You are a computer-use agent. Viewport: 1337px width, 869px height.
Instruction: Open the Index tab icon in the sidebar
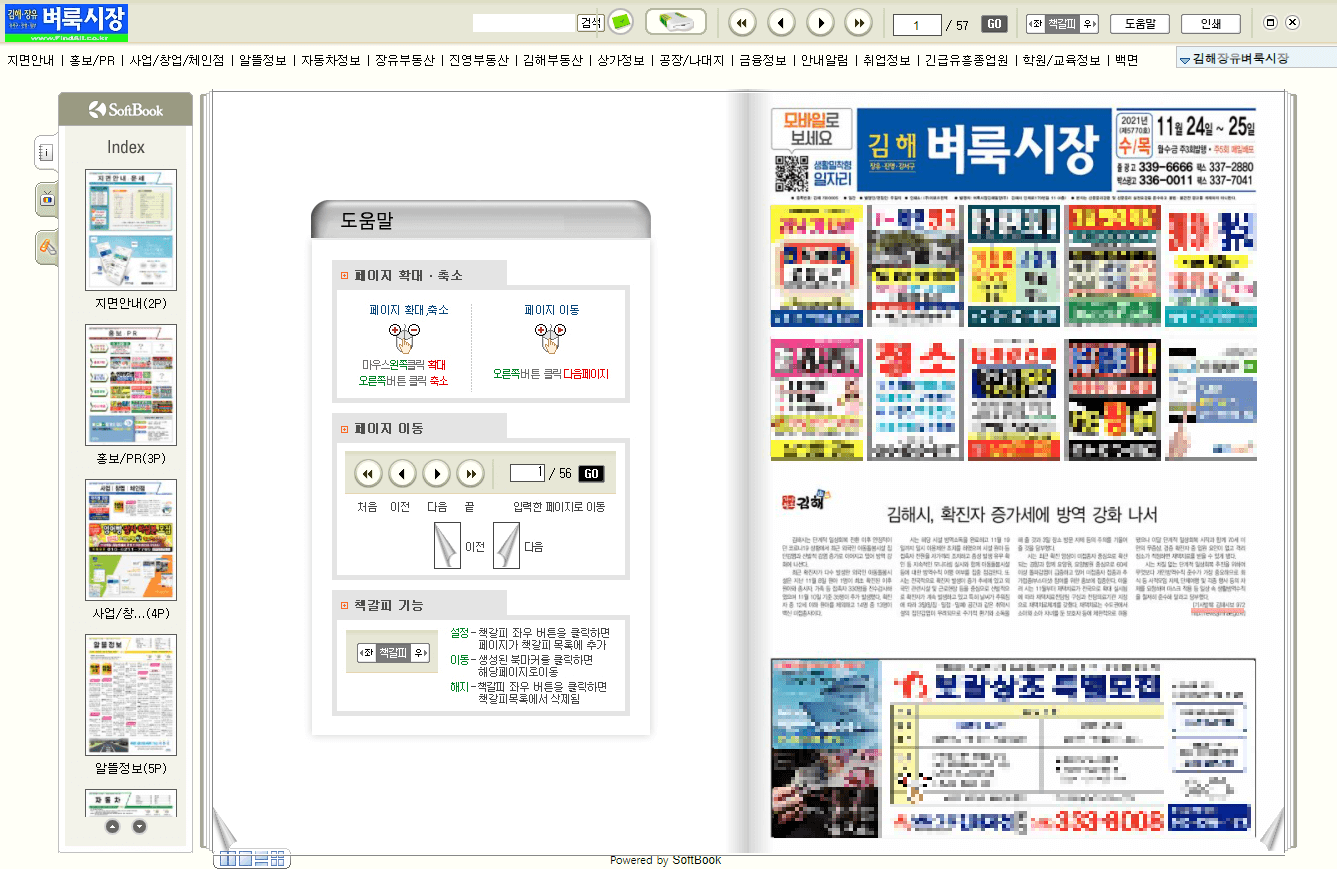click(46, 152)
